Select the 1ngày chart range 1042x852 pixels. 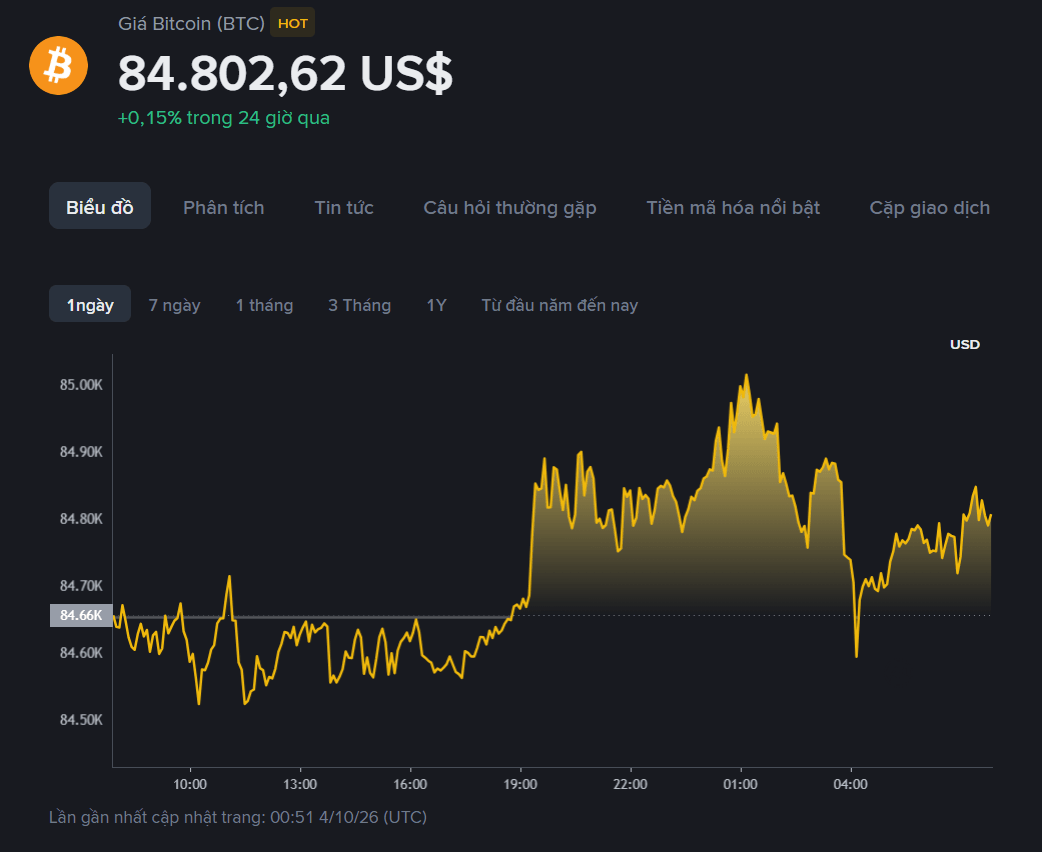pos(90,304)
